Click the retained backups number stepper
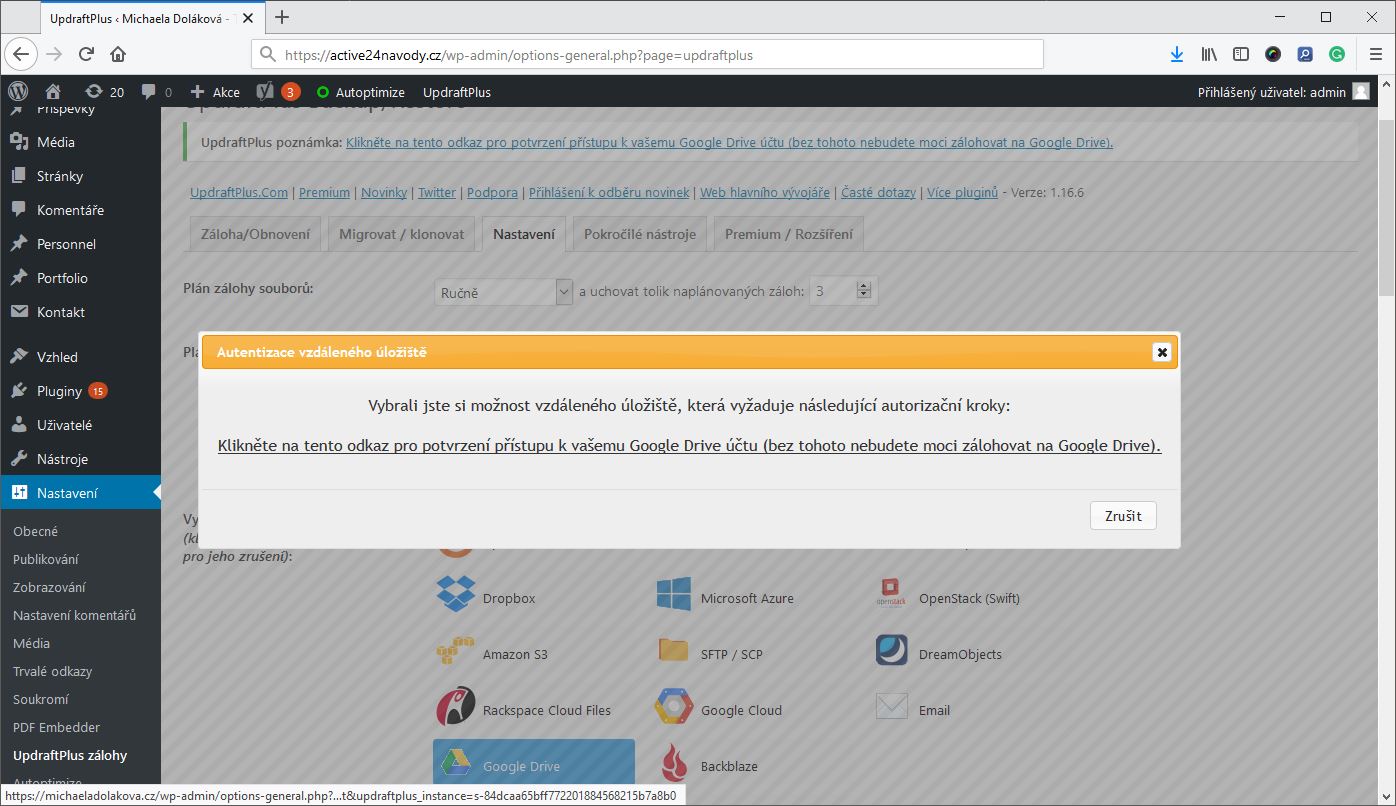This screenshot has height=806, width=1396. 865,291
